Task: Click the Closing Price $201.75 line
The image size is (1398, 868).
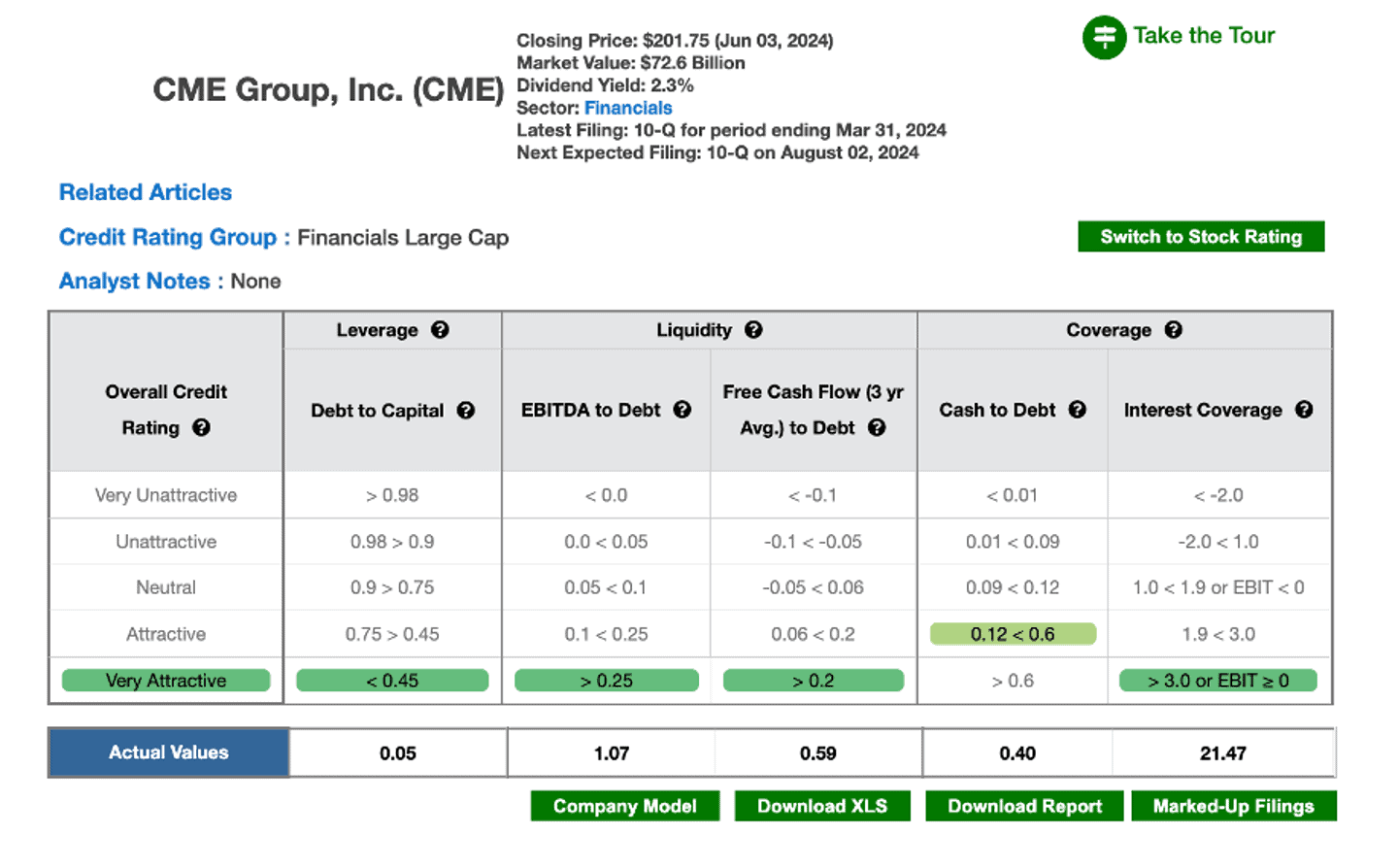Action: 675,41
